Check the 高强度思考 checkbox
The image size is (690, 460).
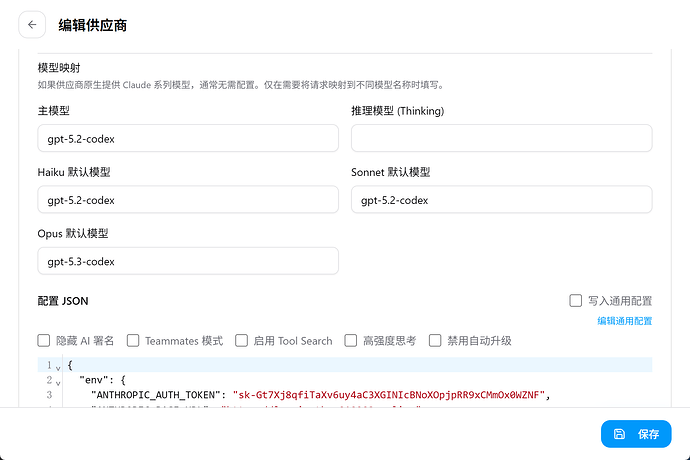[x=351, y=340]
